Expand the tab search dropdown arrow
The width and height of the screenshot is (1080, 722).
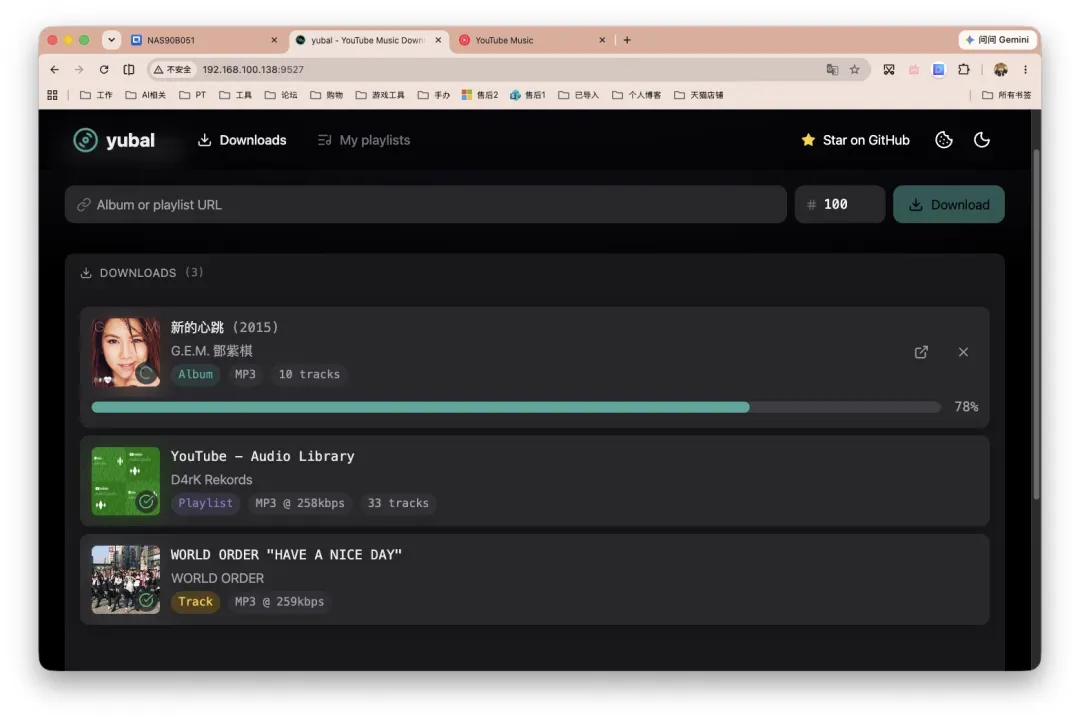pos(111,40)
